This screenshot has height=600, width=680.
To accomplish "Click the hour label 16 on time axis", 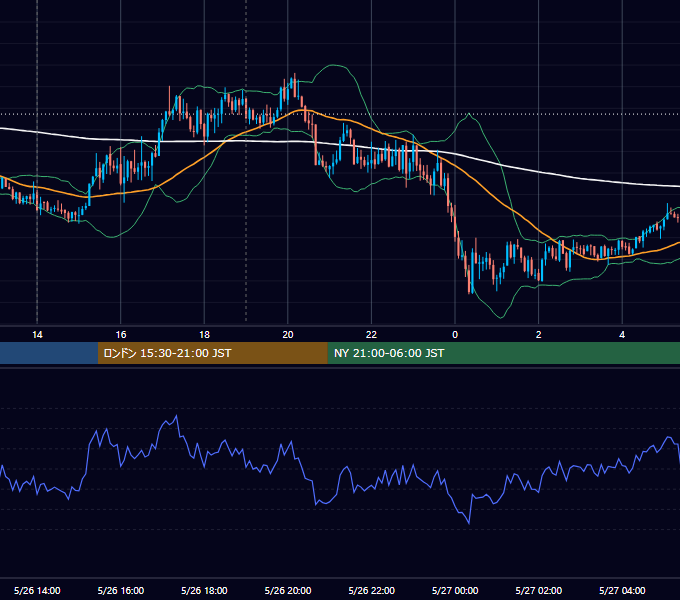I will point(121,335).
